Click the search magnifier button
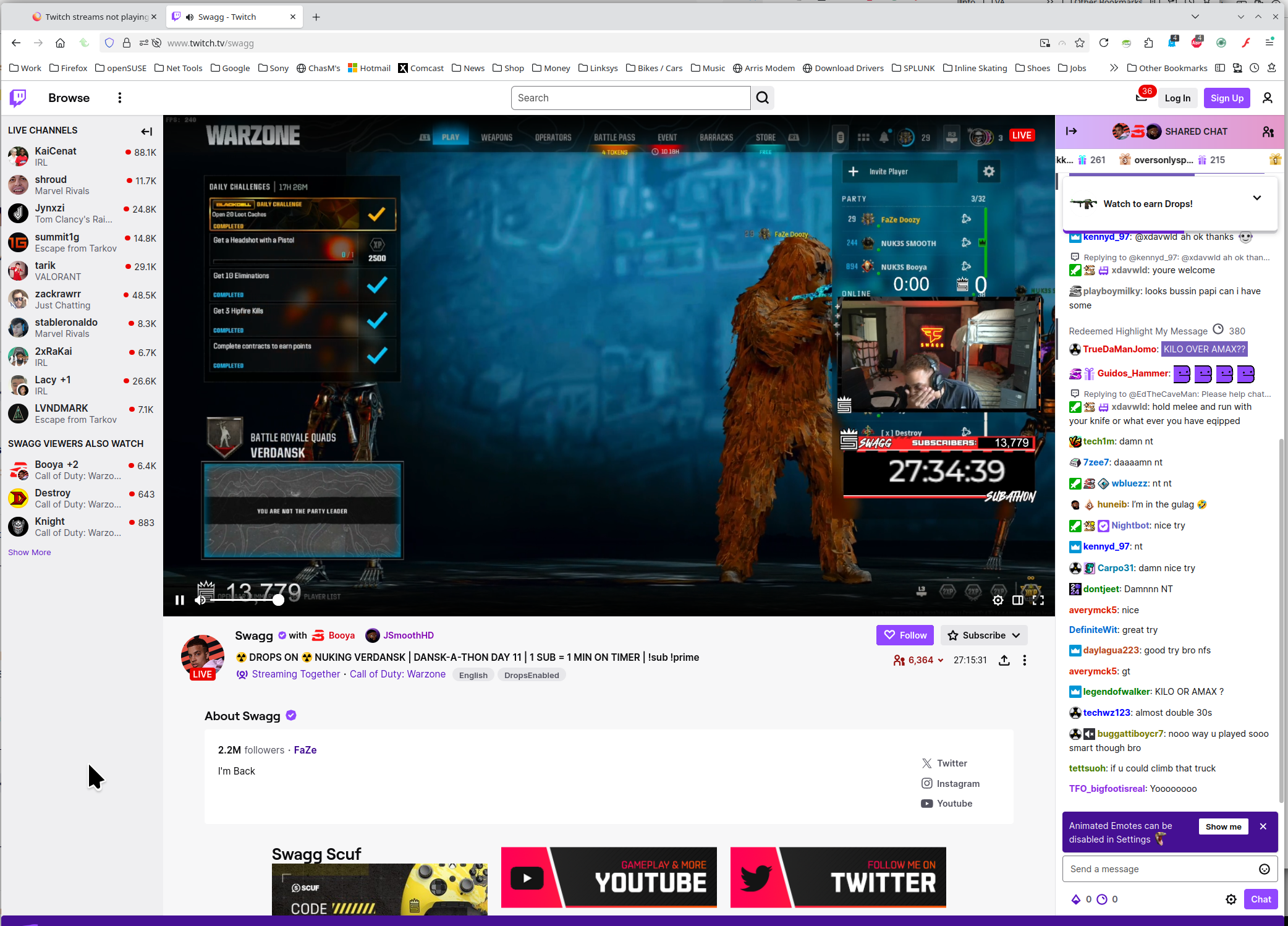1288x926 pixels. [763, 98]
